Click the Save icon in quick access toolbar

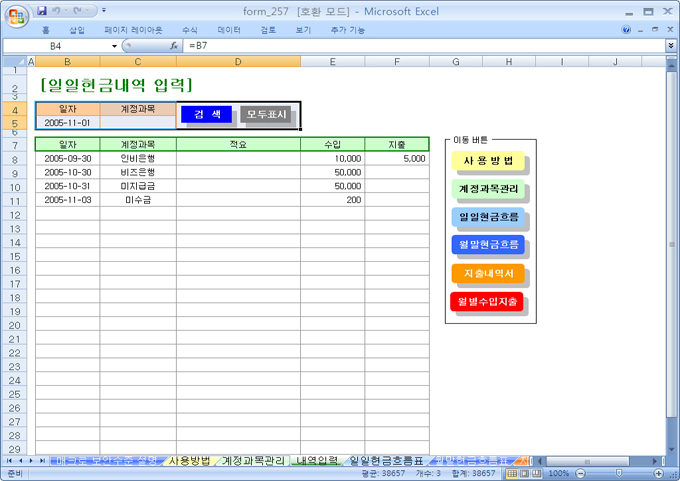42,11
